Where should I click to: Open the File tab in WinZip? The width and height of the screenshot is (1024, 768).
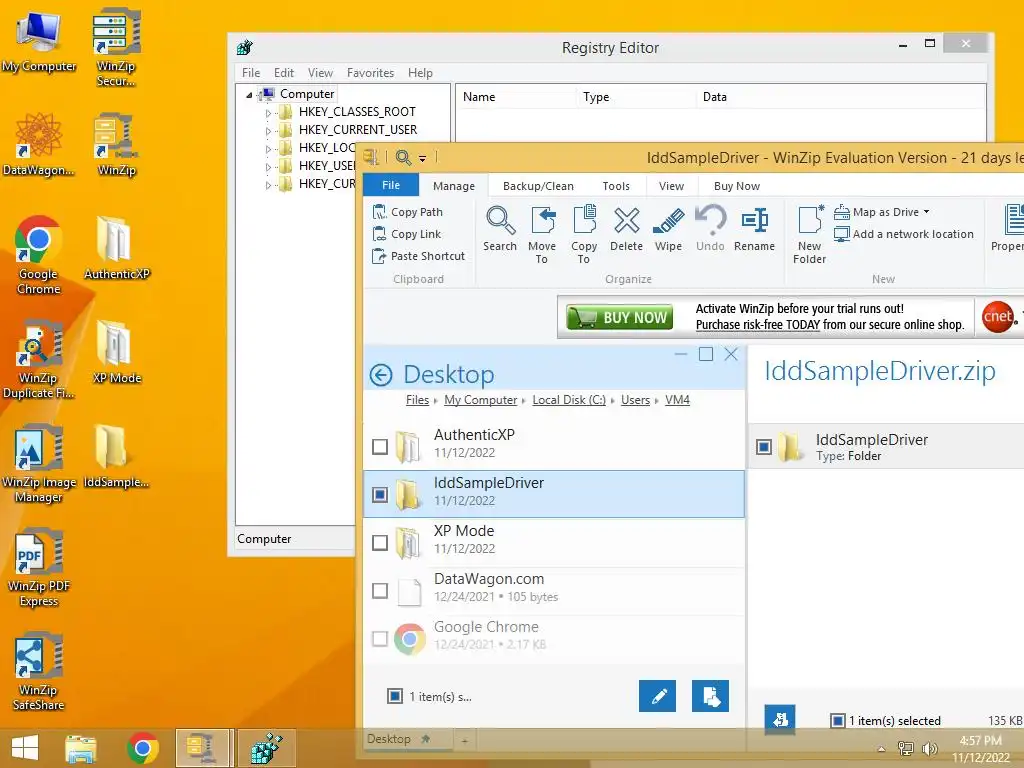(x=391, y=185)
